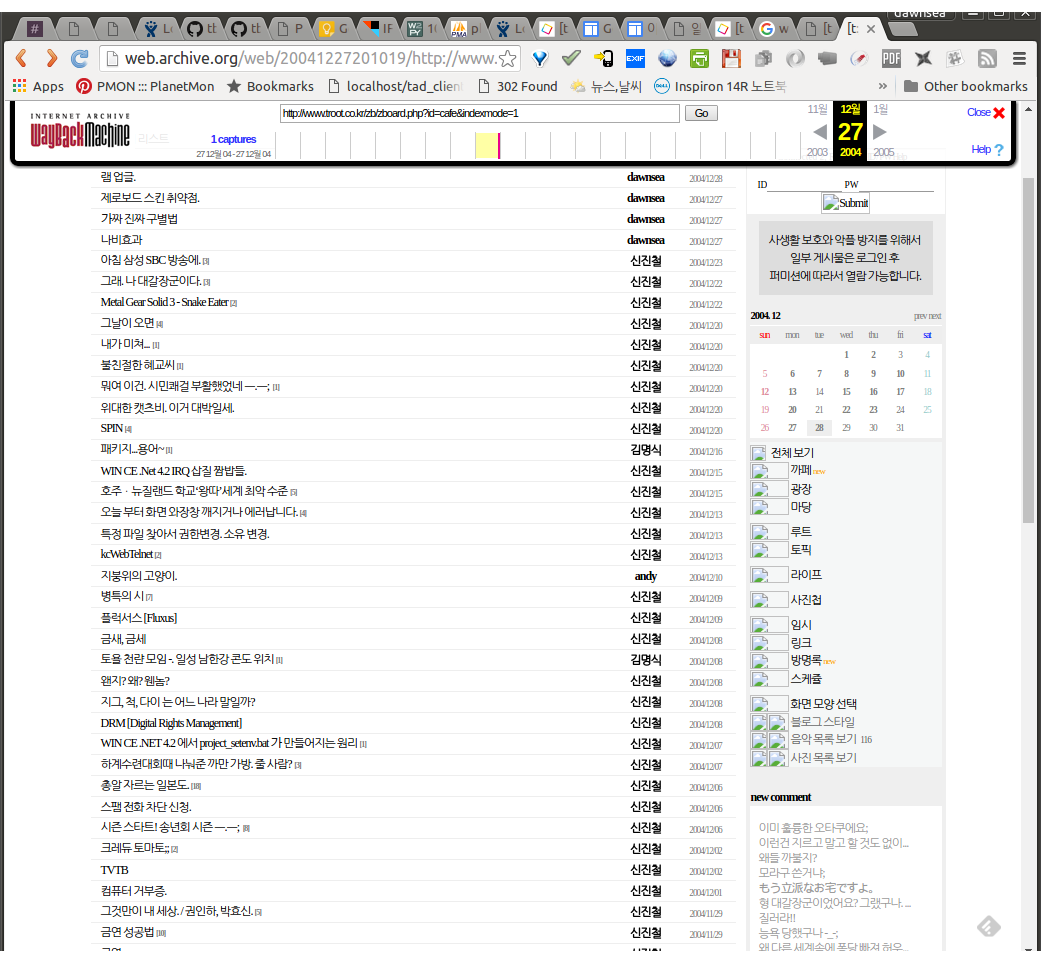
Task: Open the 302 Found bookmark
Action: [517, 86]
